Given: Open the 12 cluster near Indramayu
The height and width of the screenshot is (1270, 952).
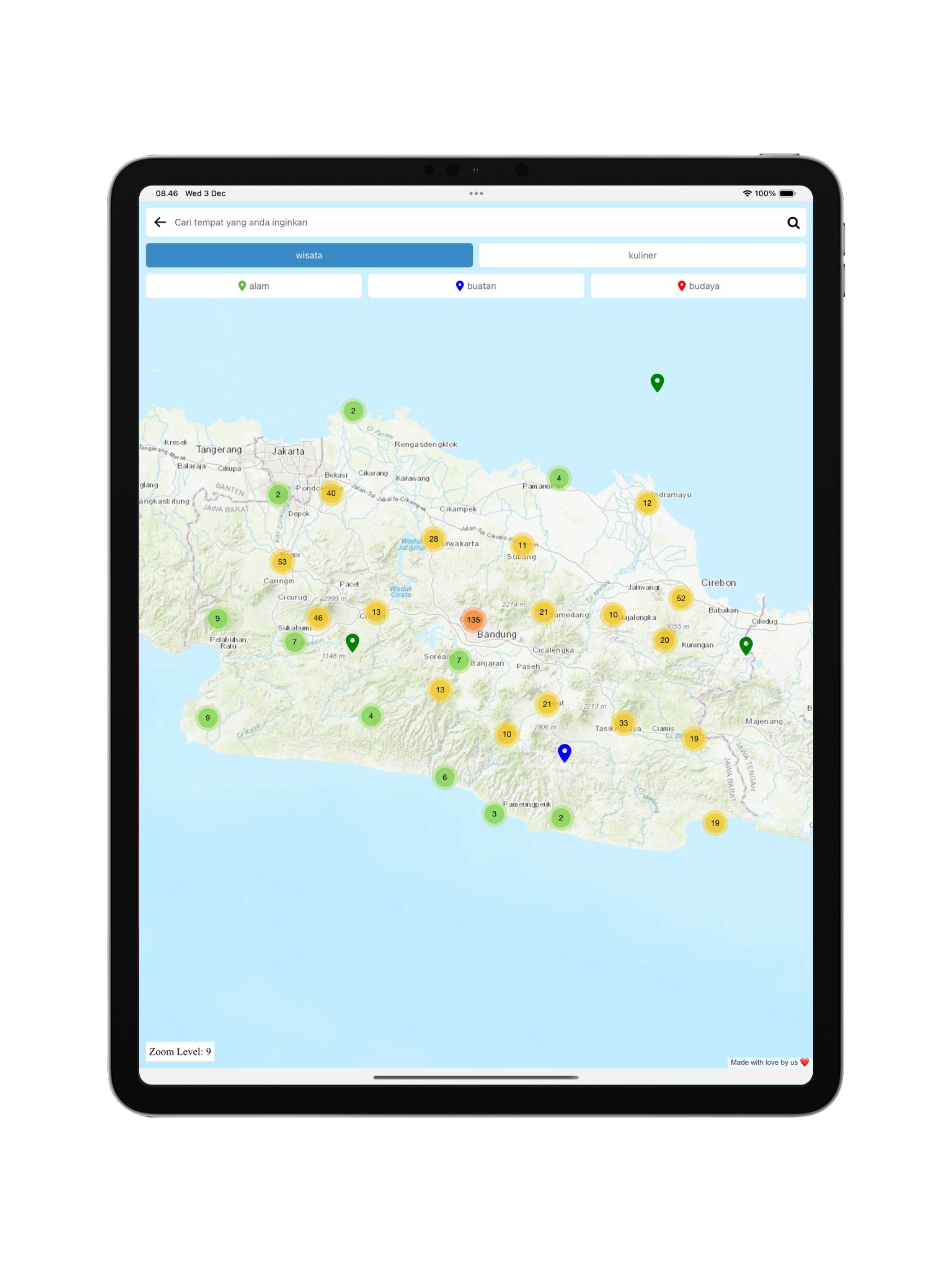Looking at the screenshot, I should coord(647,503).
